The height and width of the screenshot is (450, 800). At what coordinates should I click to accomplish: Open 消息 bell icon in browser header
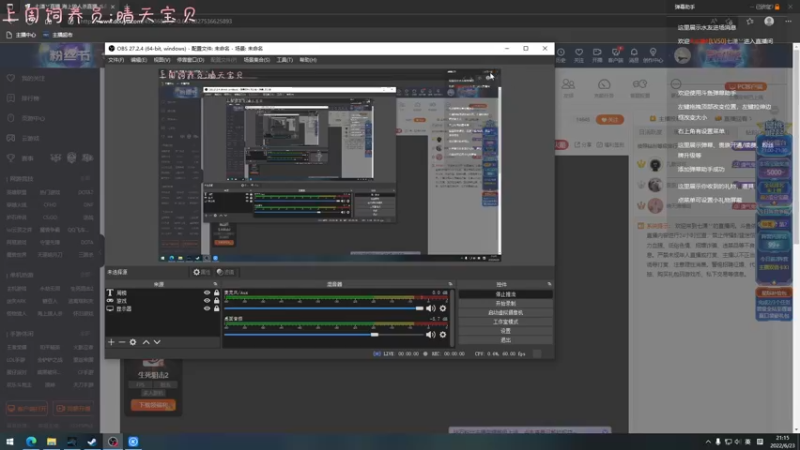[x=634, y=55]
